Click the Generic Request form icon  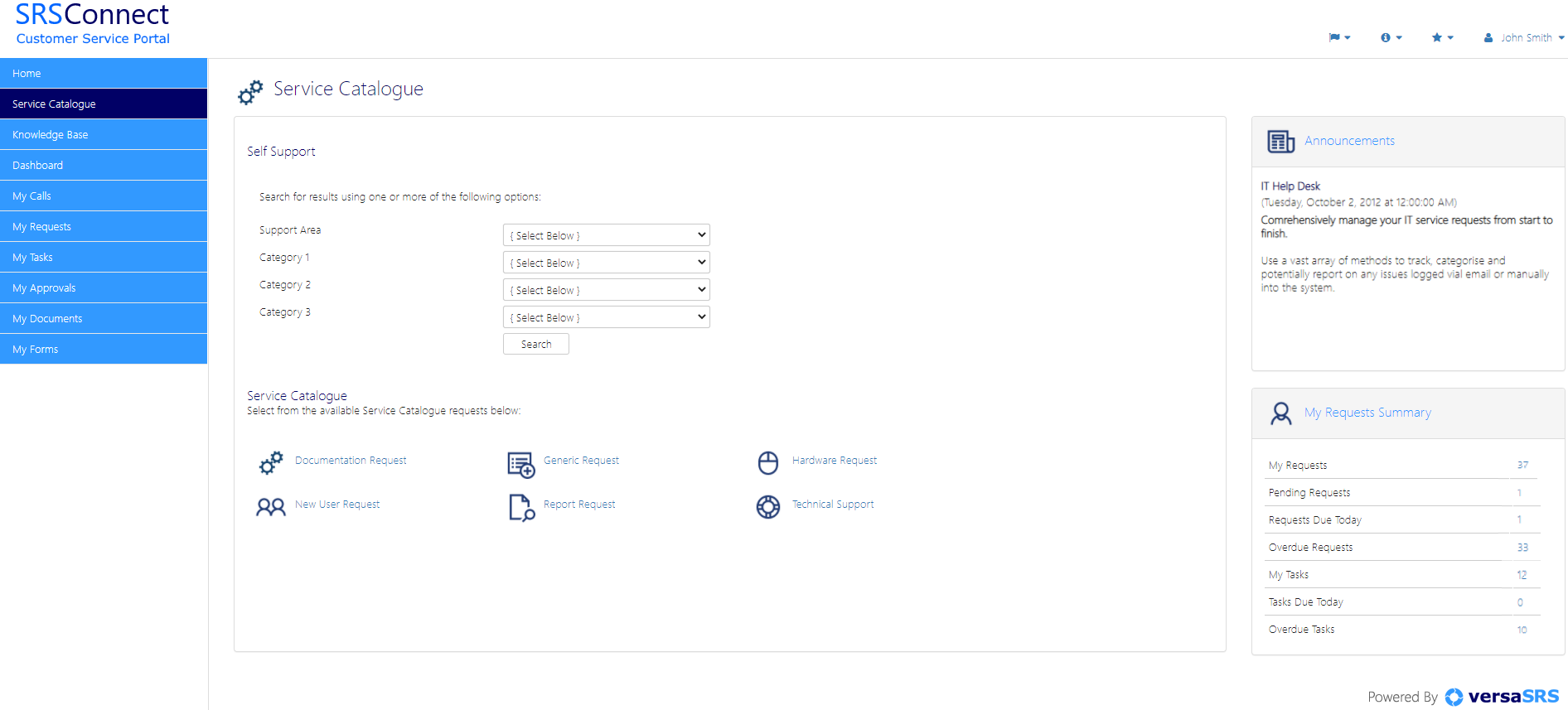pyautogui.click(x=520, y=465)
